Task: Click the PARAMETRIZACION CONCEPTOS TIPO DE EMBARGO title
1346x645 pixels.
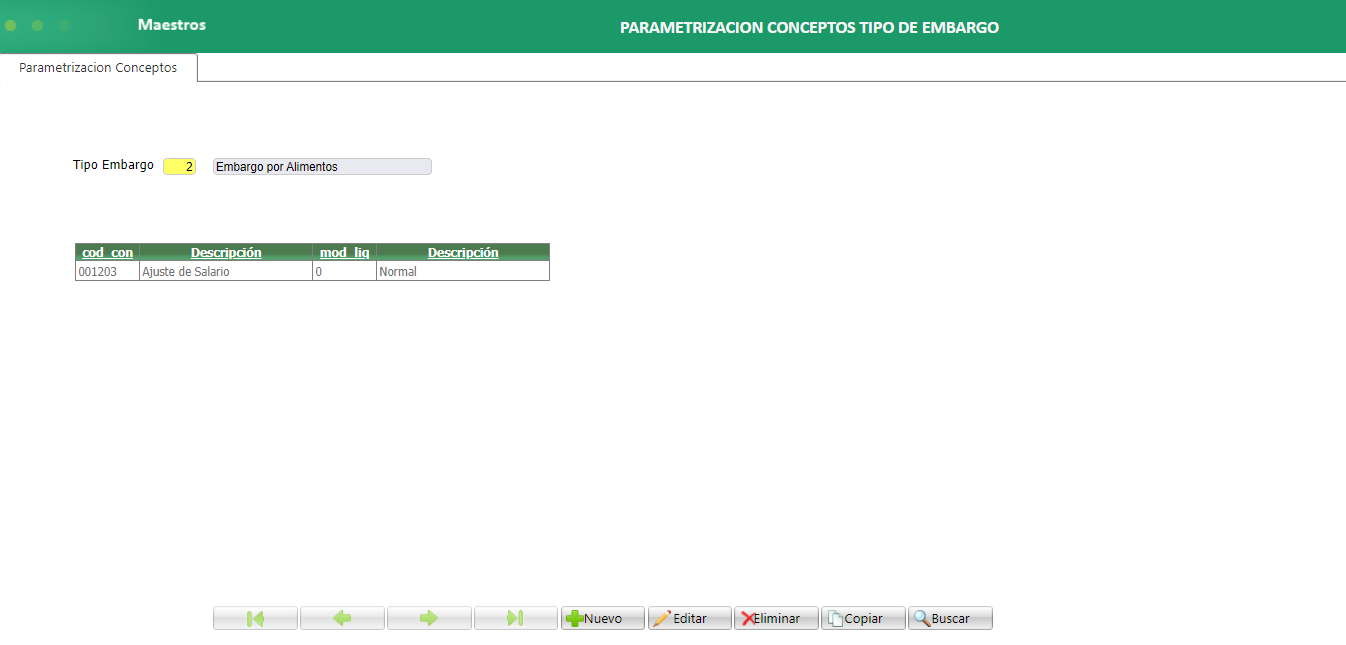Action: (809, 27)
